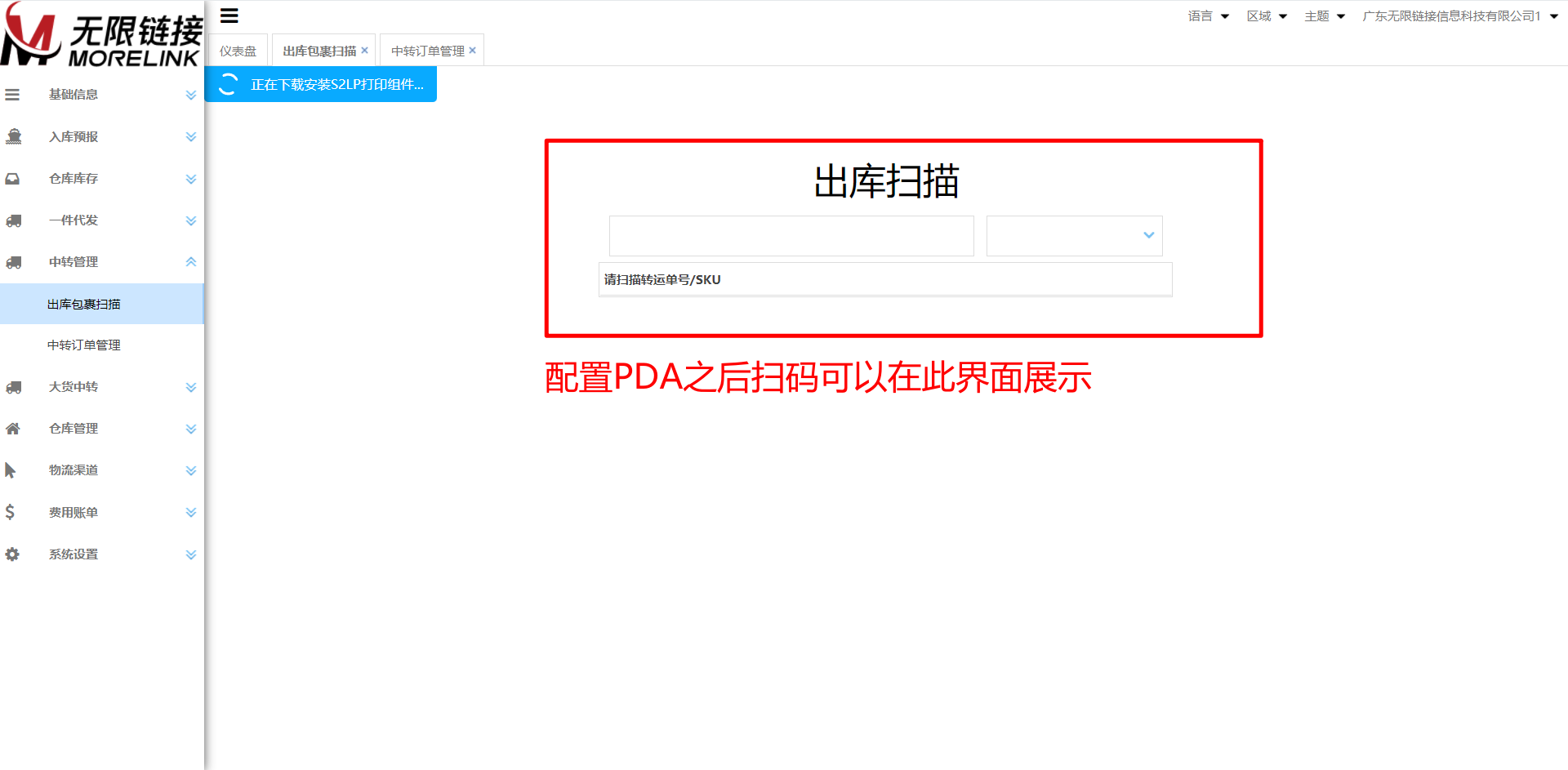Open the 区域 region dropdown
The image size is (1568, 770).
[1267, 16]
